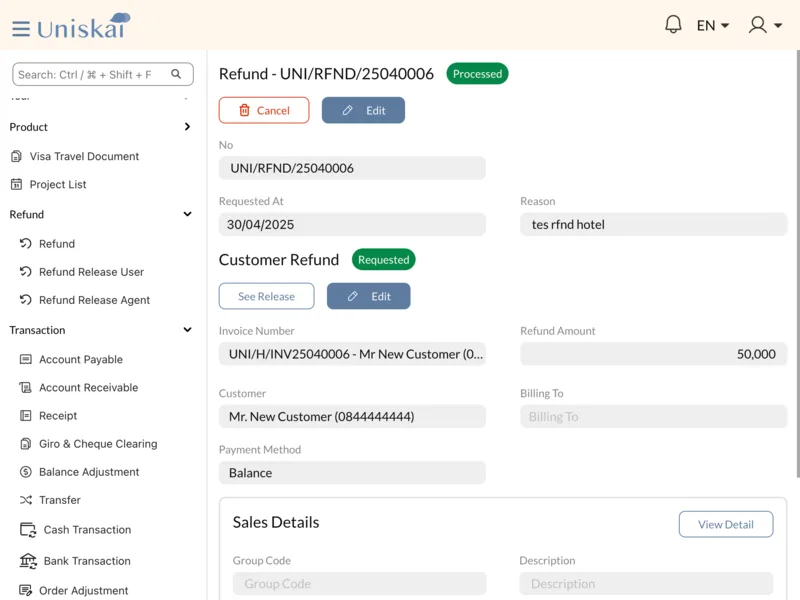Open Account Payable page
Screen dimensions: 800x600
click(x=81, y=359)
